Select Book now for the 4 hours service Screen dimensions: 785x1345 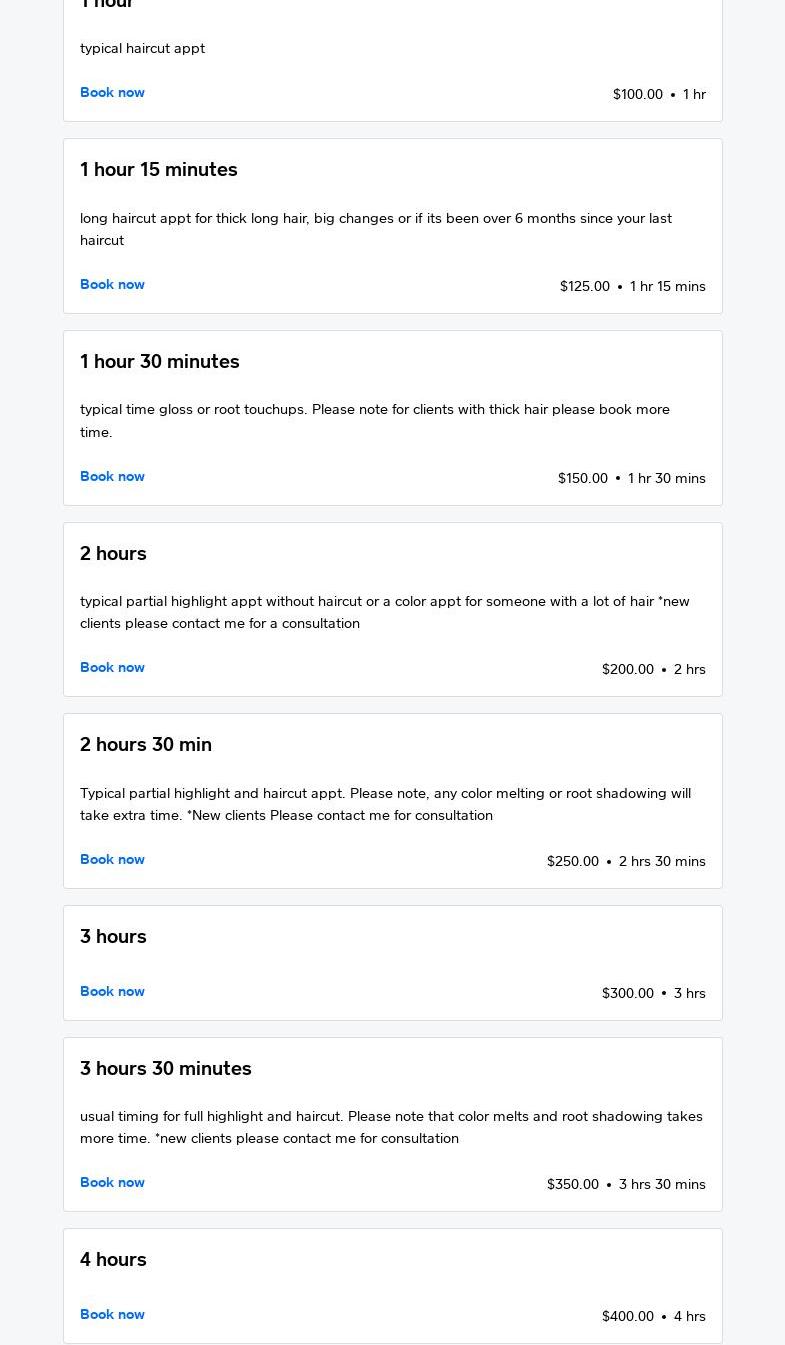click(112, 1315)
